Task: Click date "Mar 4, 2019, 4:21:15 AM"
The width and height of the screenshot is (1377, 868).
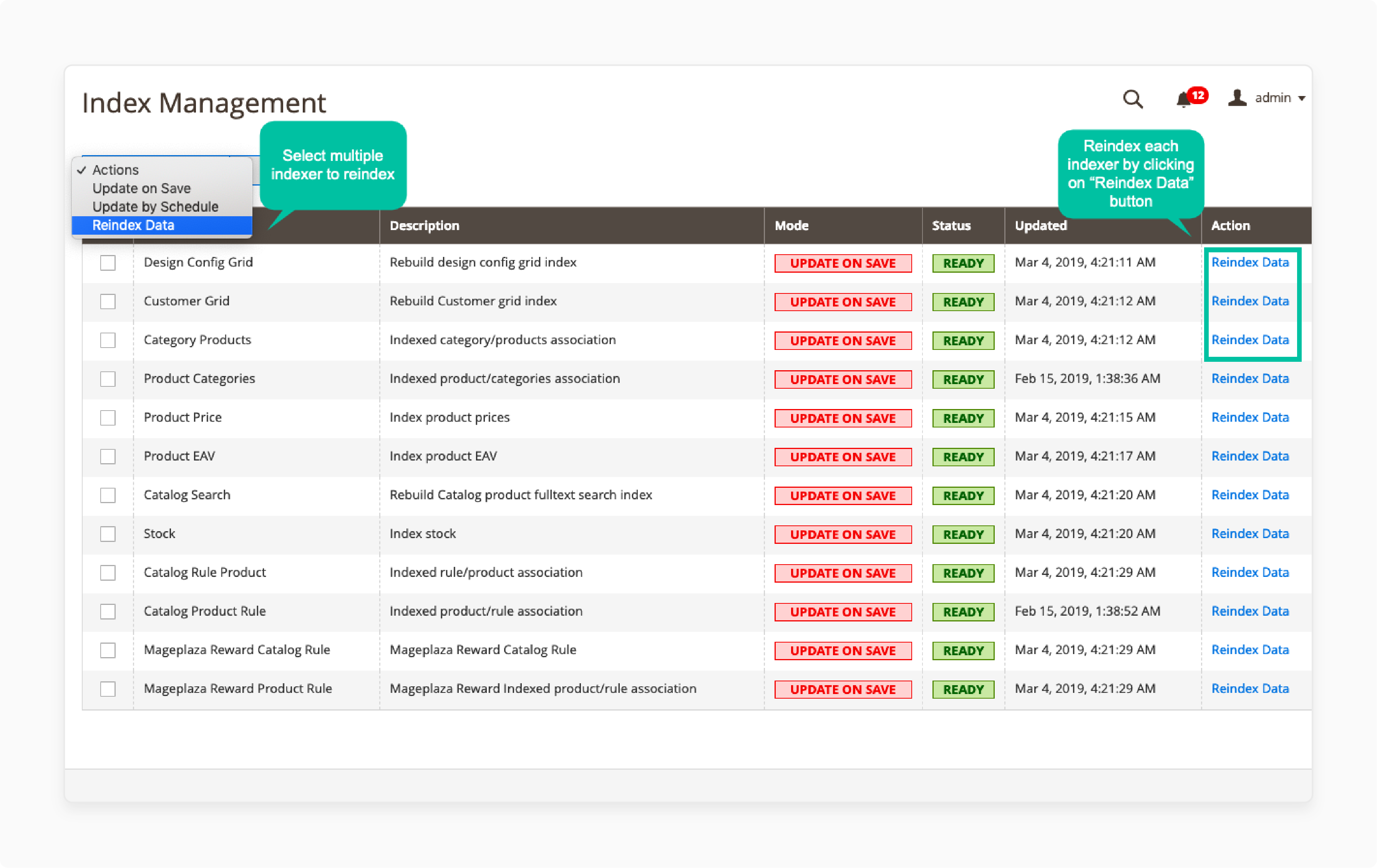Action: coord(1085,417)
